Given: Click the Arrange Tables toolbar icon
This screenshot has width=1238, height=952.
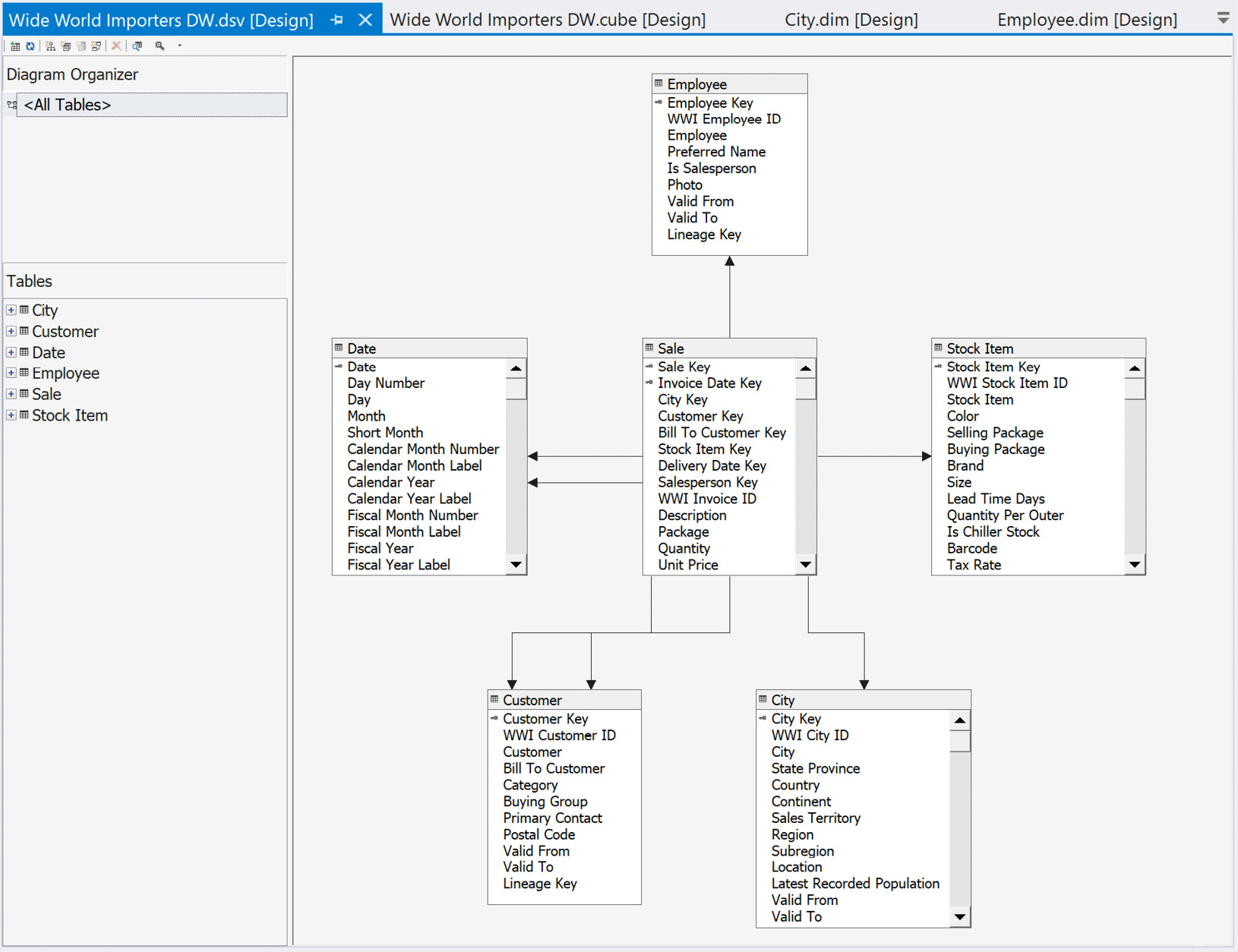Looking at the screenshot, I should coord(96,46).
